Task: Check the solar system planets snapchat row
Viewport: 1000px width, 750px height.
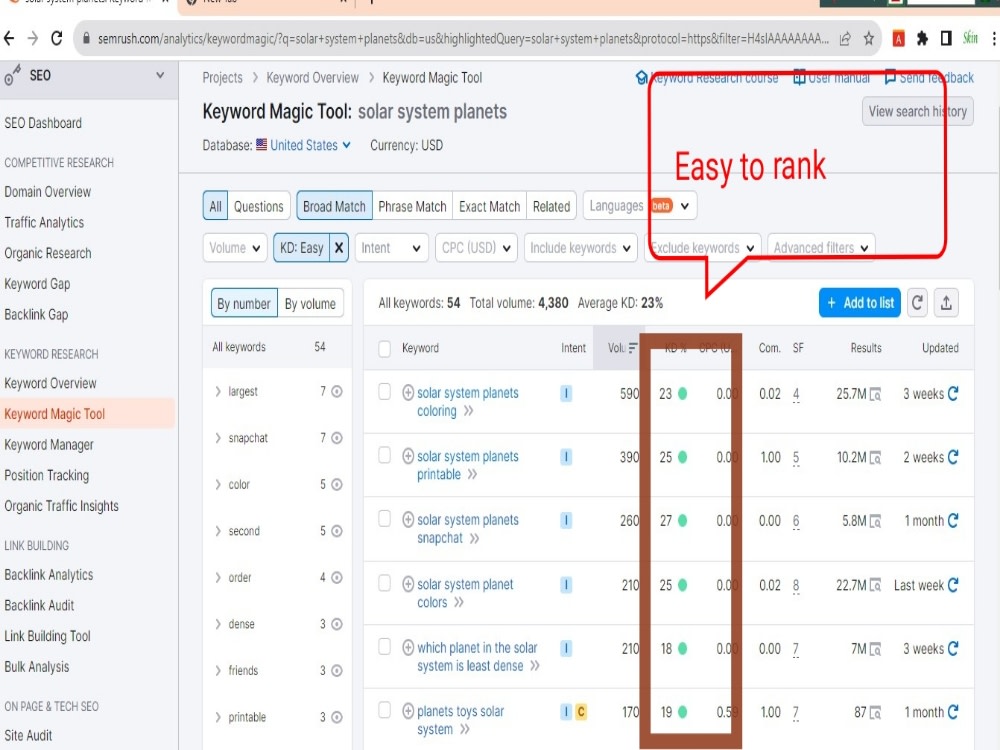Action: pyautogui.click(x=385, y=518)
